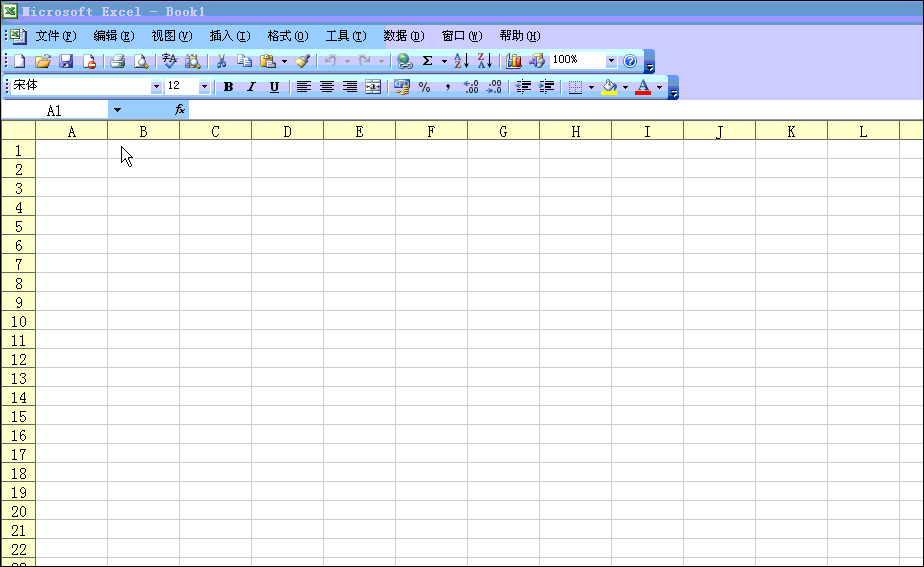Screen dimensions: 924x567
Task: Open the 窗口(W) menu
Action: point(462,36)
